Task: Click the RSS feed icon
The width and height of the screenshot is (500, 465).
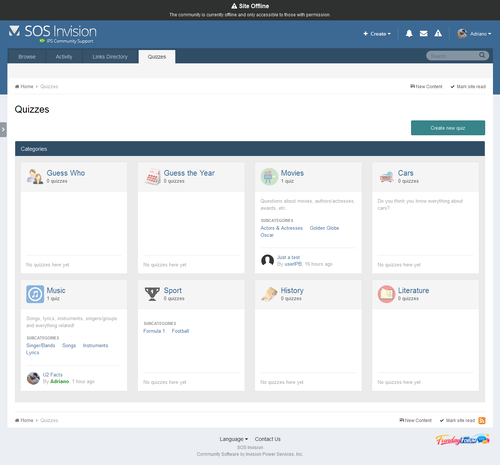Action: tap(482, 420)
